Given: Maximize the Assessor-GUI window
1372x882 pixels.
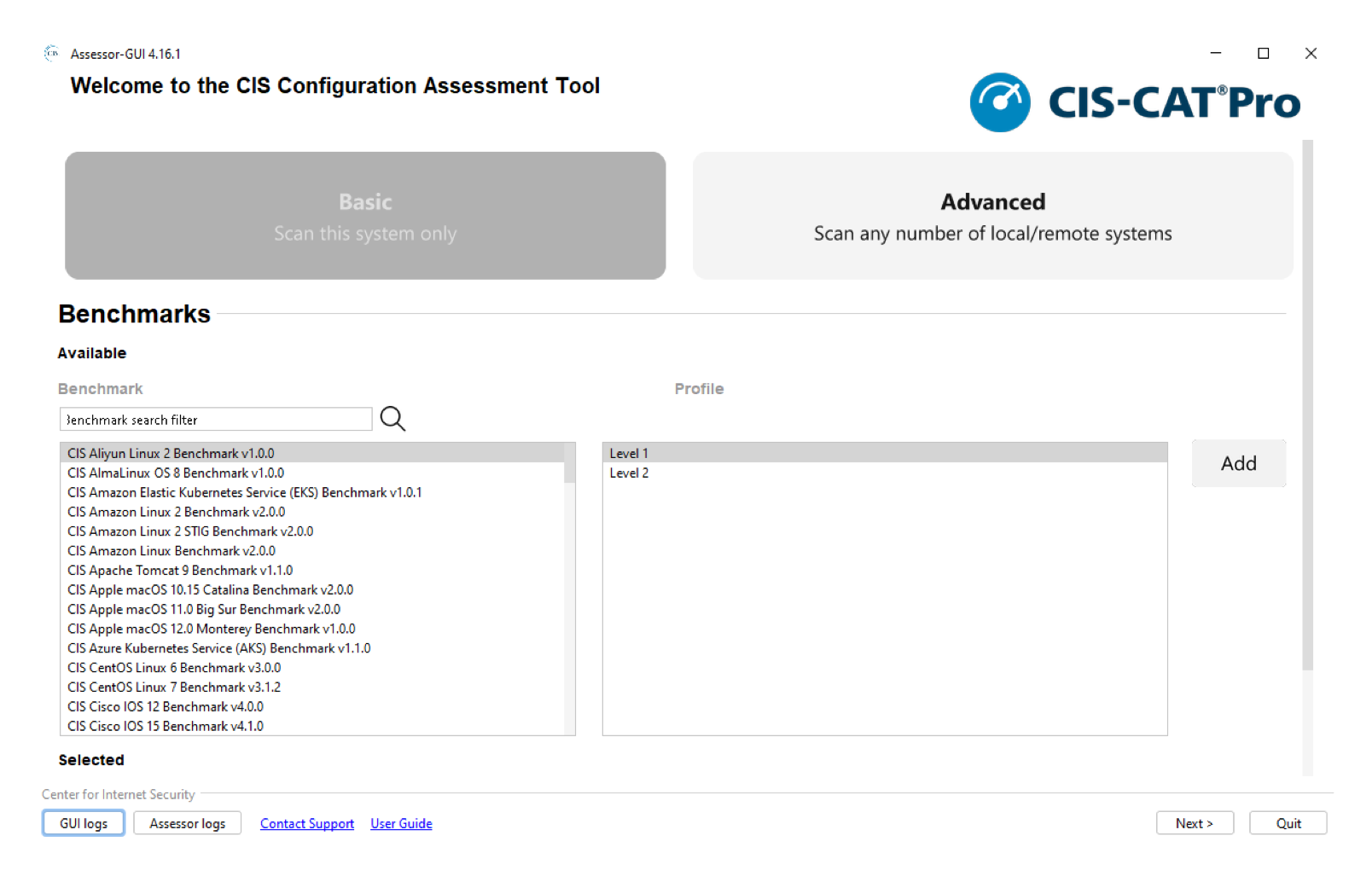Looking at the screenshot, I should (1263, 54).
